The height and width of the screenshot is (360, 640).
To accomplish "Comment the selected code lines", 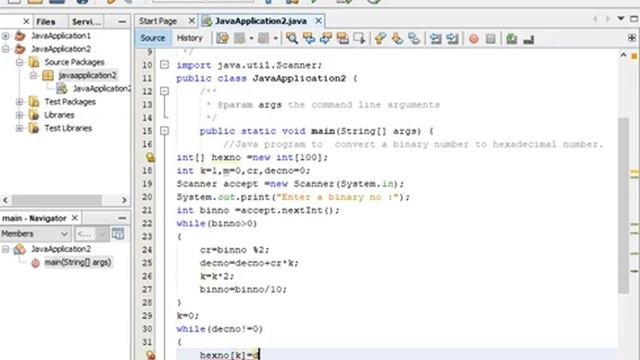I will 511,39.
